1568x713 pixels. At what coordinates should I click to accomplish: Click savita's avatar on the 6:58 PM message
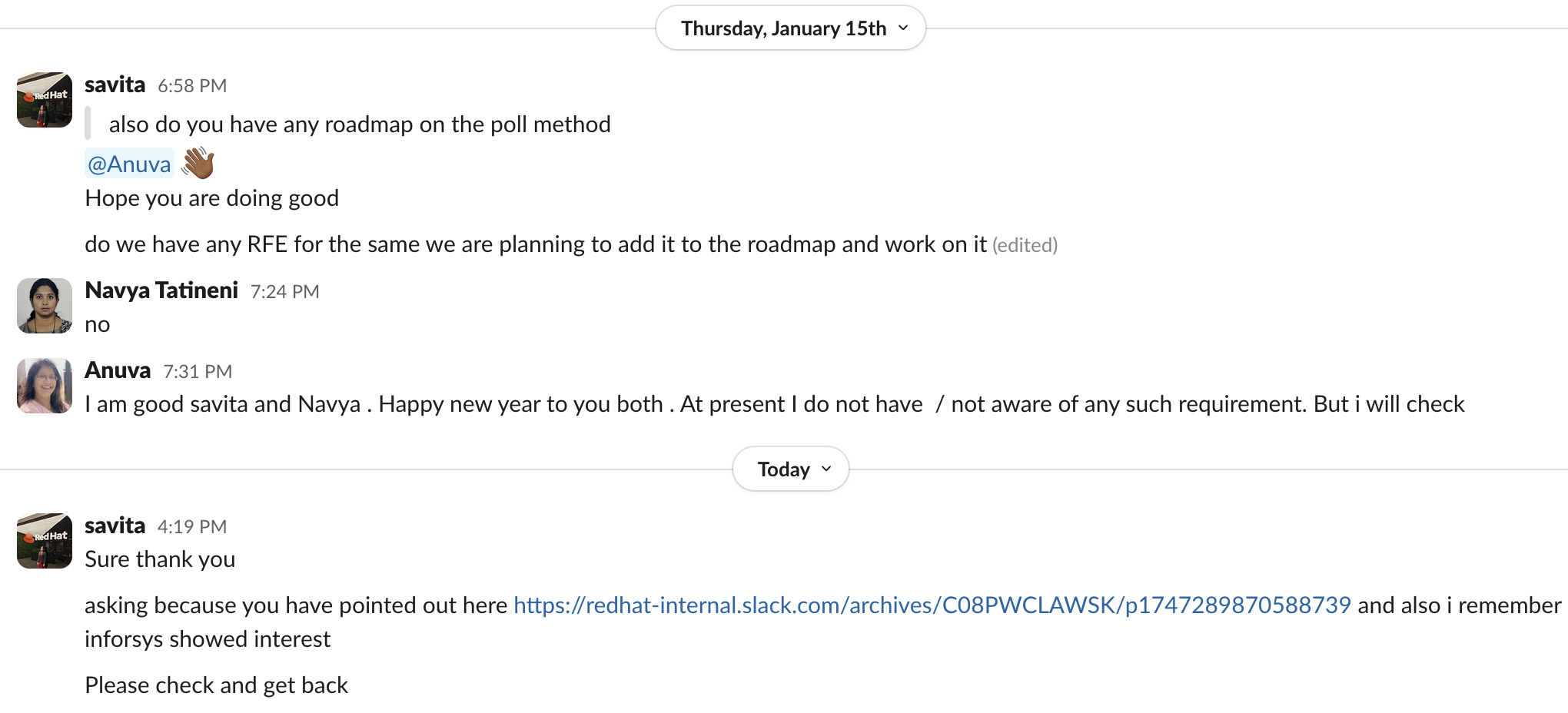pyautogui.click(x=45, y=100)
